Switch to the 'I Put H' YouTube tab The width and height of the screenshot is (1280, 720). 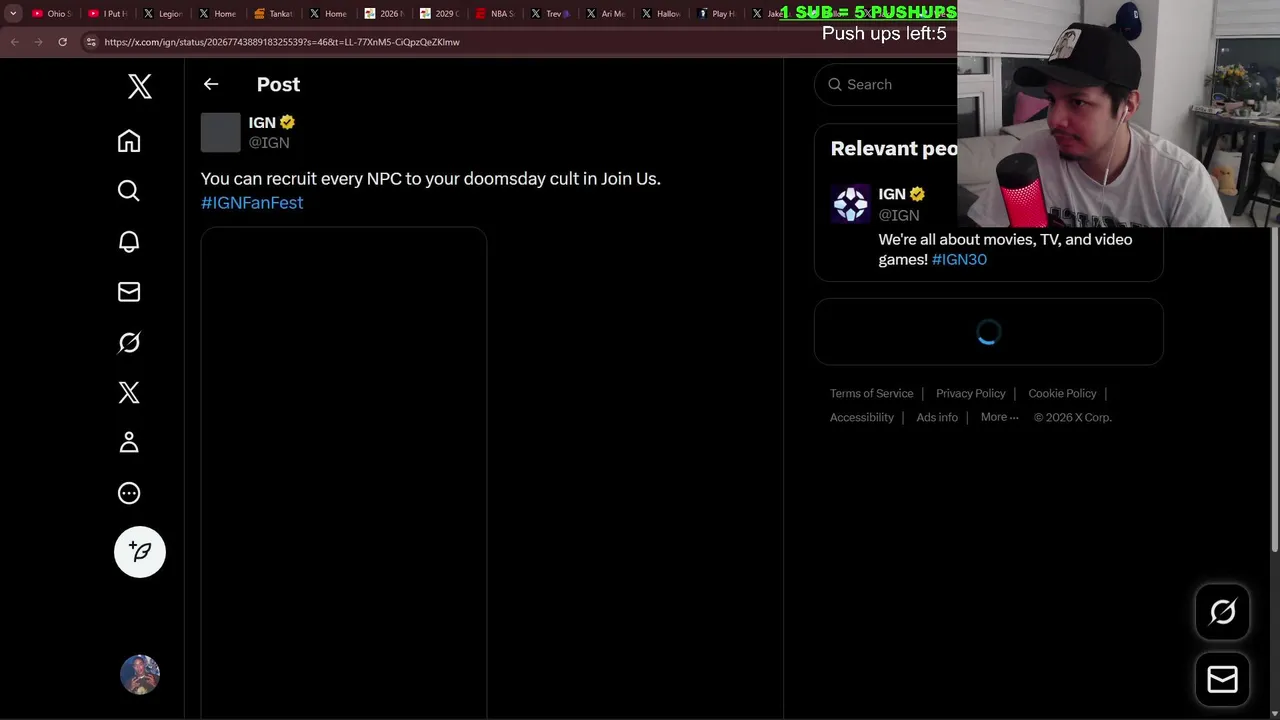pyautogui.click(x=108, y=14)
